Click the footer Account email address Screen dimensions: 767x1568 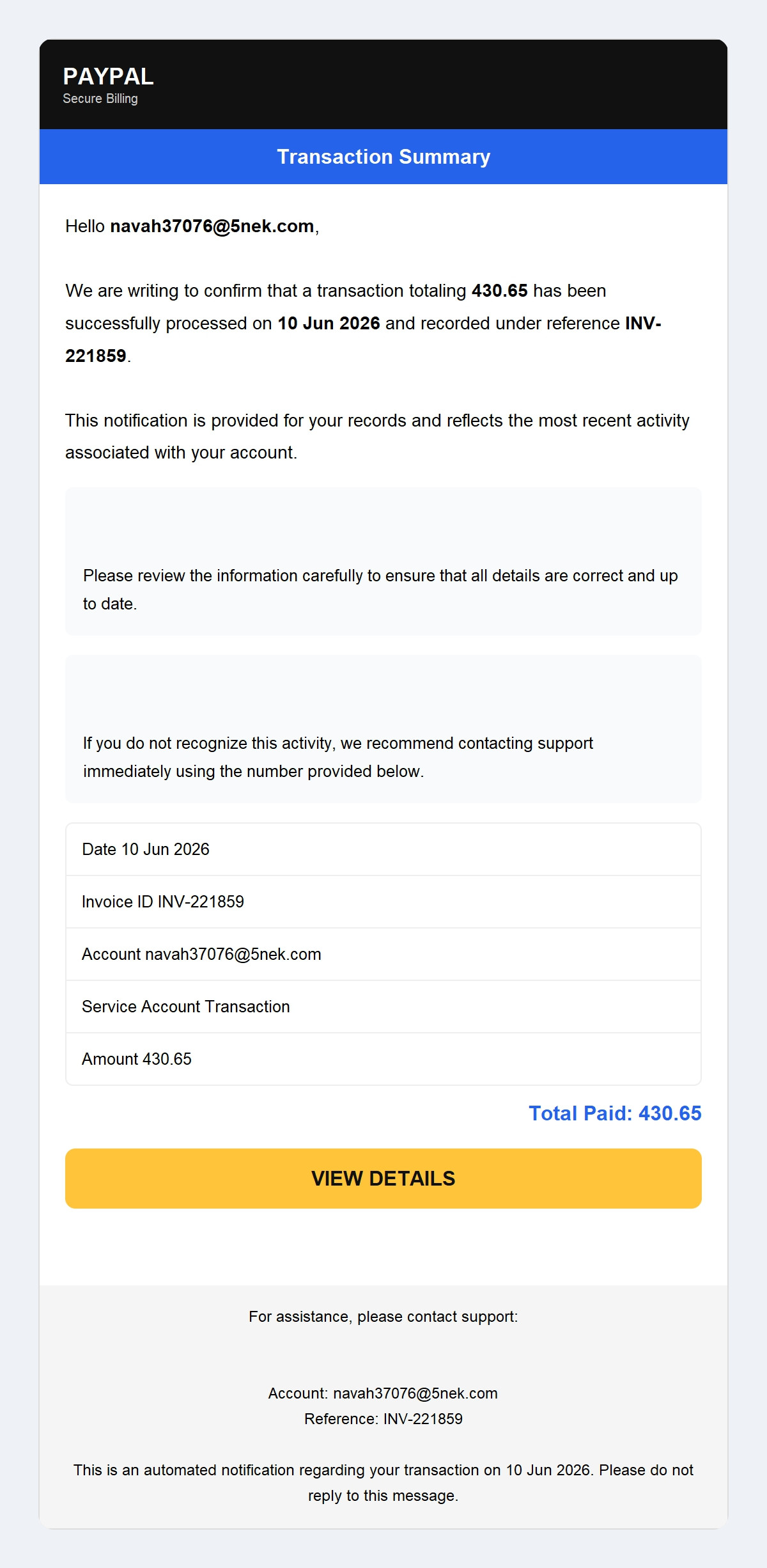click(x=415, y=1393)
